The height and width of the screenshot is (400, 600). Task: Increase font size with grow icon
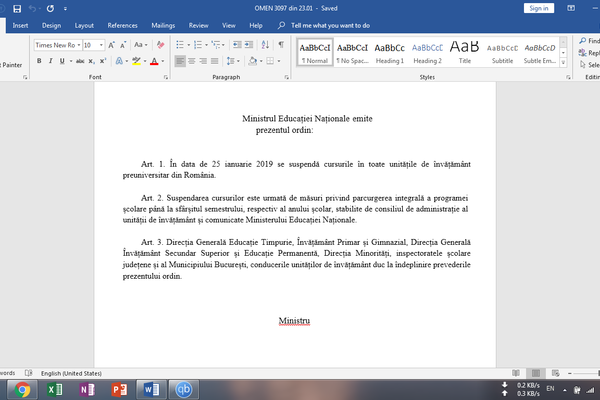click(x=111, y=45)
